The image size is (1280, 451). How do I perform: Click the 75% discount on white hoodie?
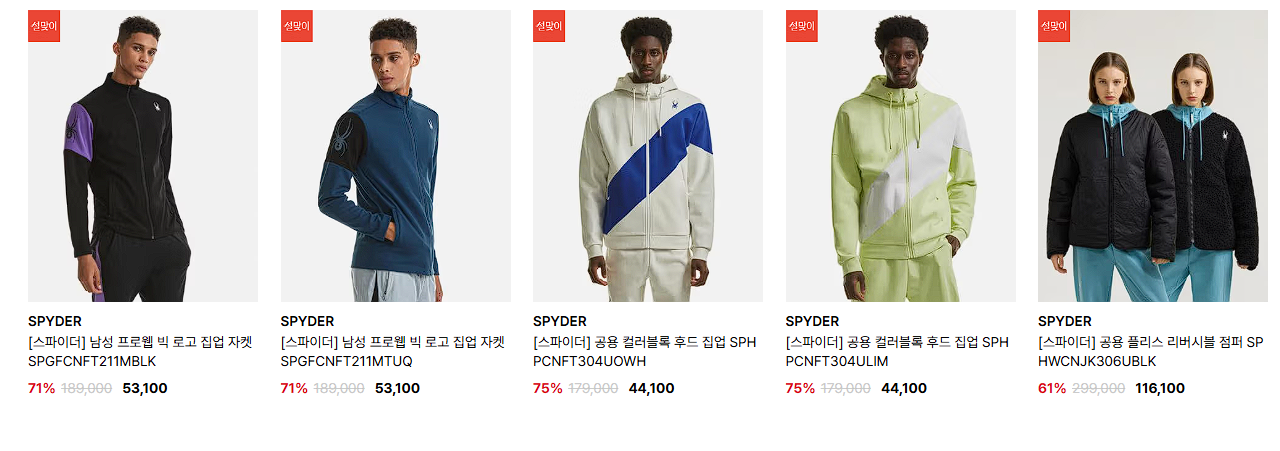tap(548, 388)
